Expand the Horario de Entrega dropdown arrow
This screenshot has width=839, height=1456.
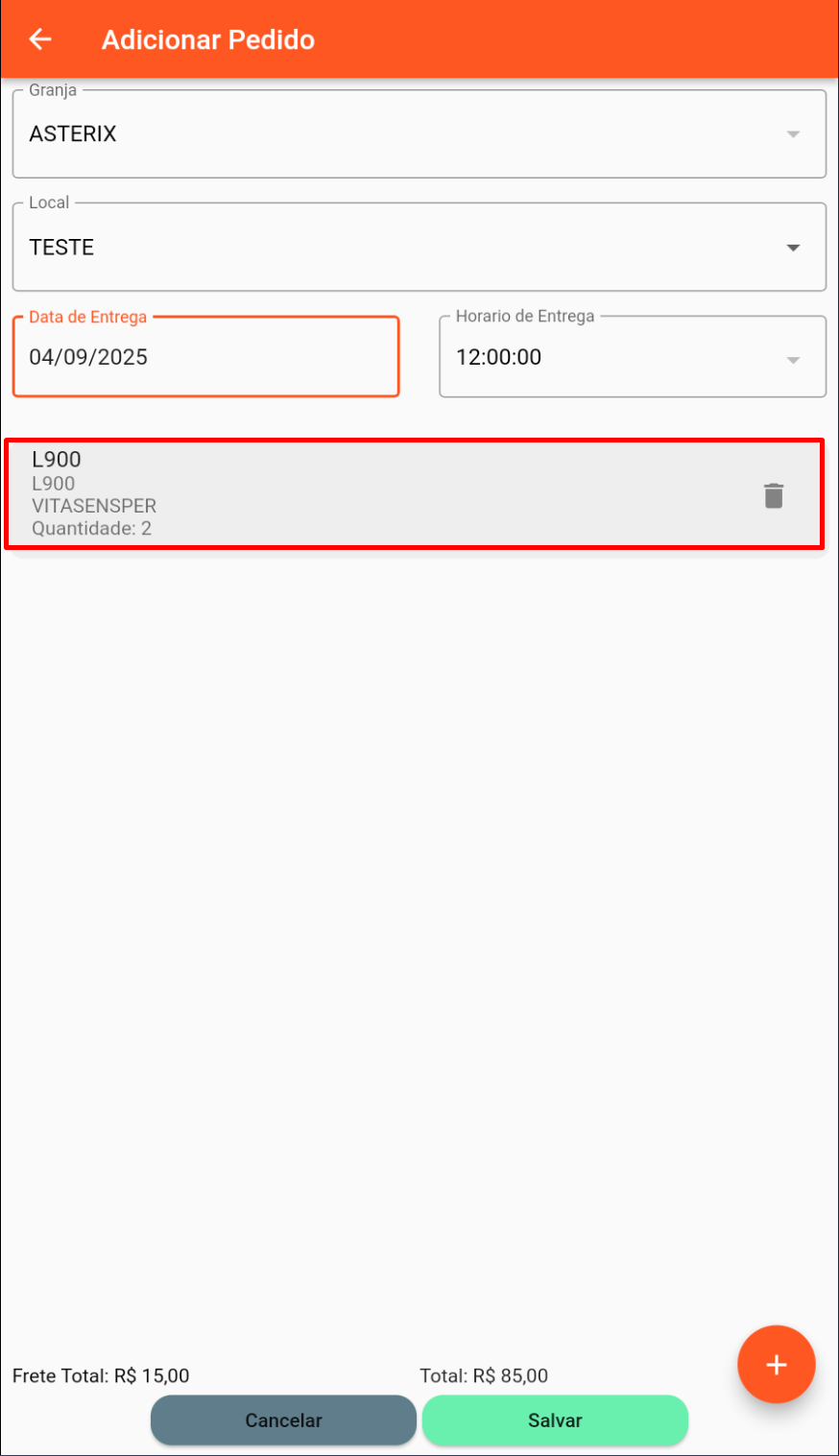(x=793, y=360)
